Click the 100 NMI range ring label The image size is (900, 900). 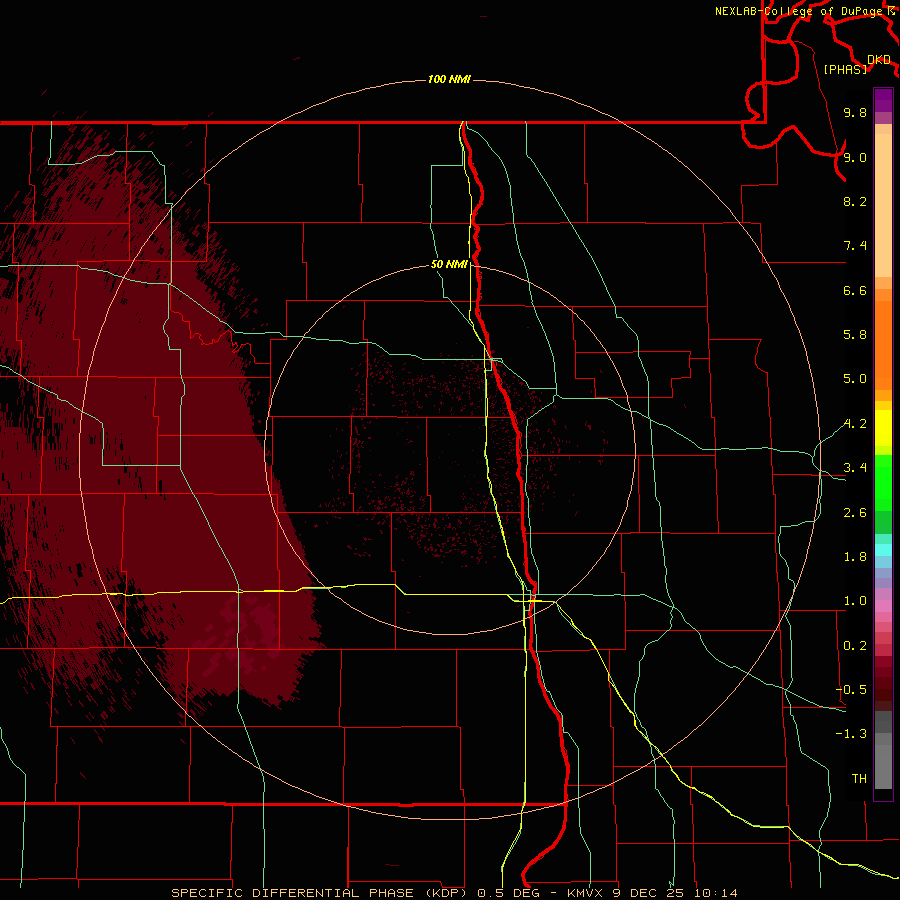click(449, 79)
